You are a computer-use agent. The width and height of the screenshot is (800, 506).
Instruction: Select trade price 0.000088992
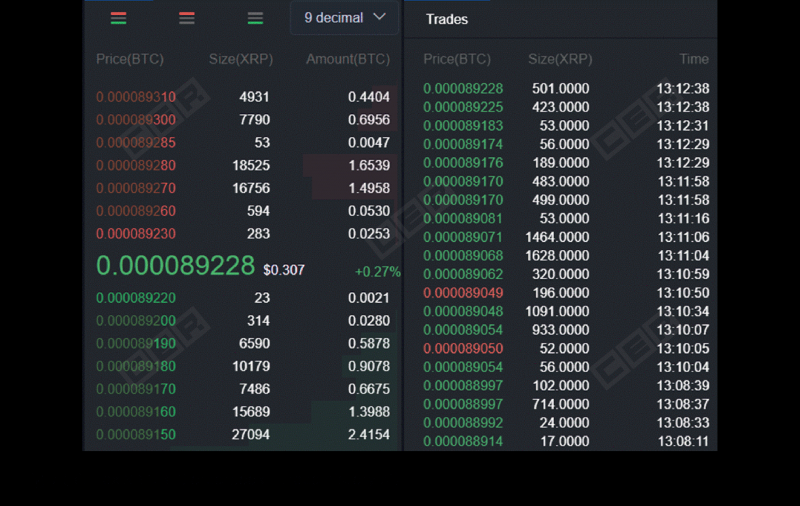pos(463,423)
